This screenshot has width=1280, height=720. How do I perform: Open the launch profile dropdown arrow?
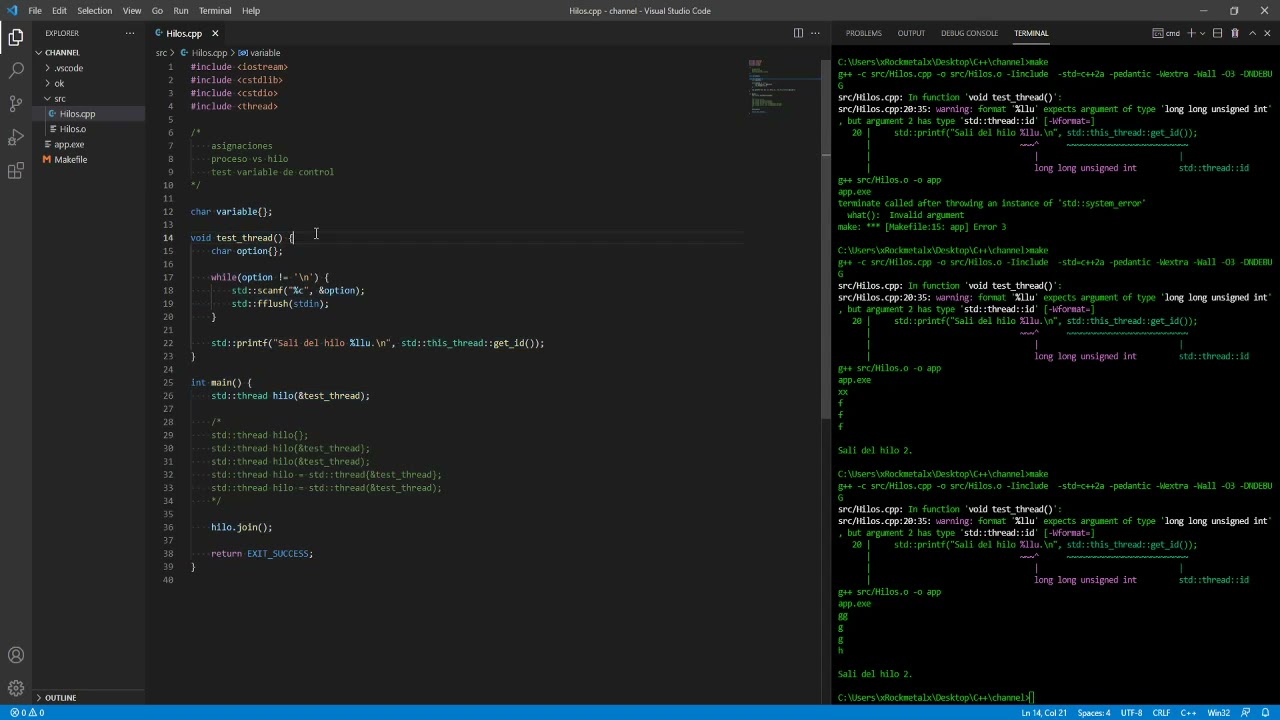click(x=1202, y=33)
